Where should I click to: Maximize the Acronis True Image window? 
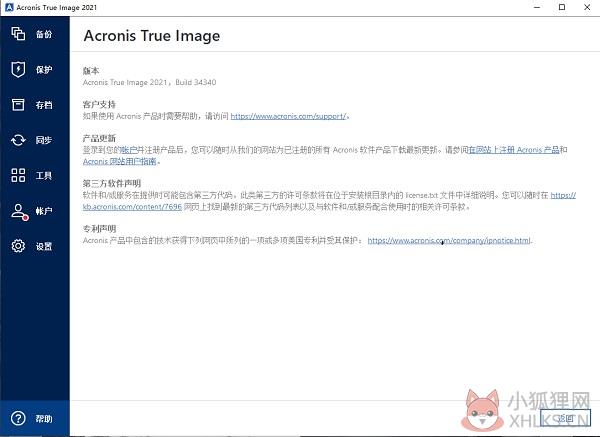[562, 7]
